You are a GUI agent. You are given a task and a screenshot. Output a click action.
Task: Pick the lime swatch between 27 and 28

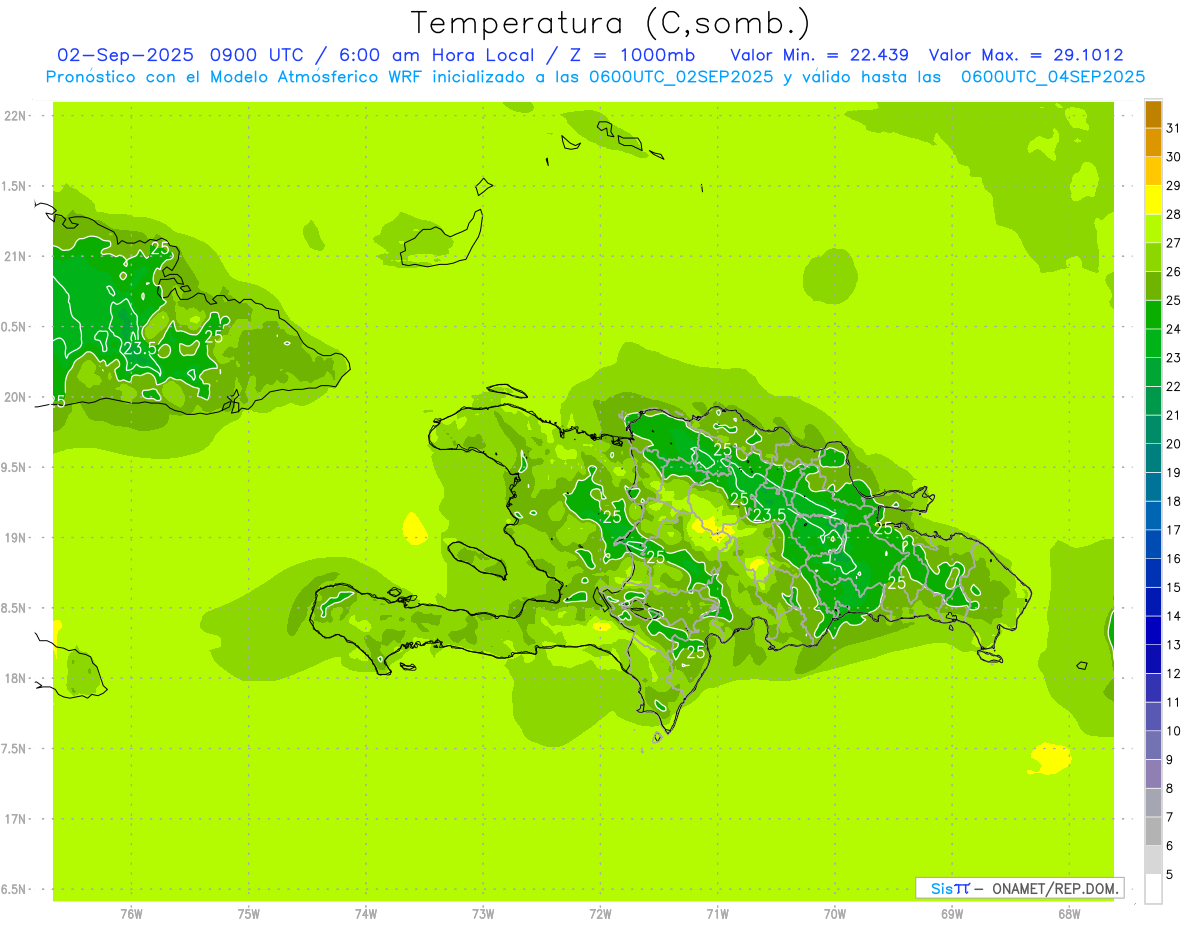[x=1153, y=228]
